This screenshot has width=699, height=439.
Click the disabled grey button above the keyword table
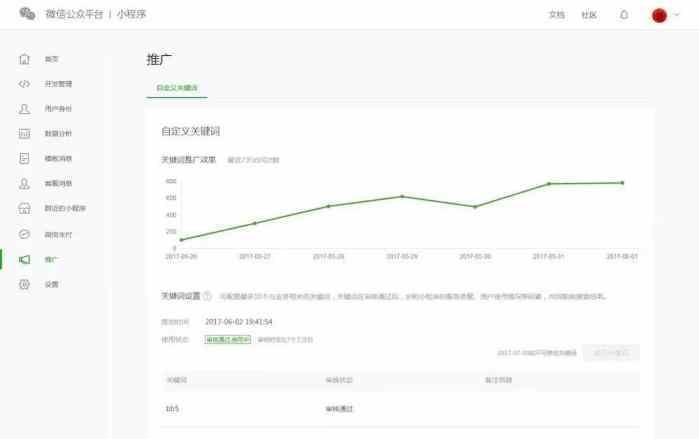(x=611, y=353)
